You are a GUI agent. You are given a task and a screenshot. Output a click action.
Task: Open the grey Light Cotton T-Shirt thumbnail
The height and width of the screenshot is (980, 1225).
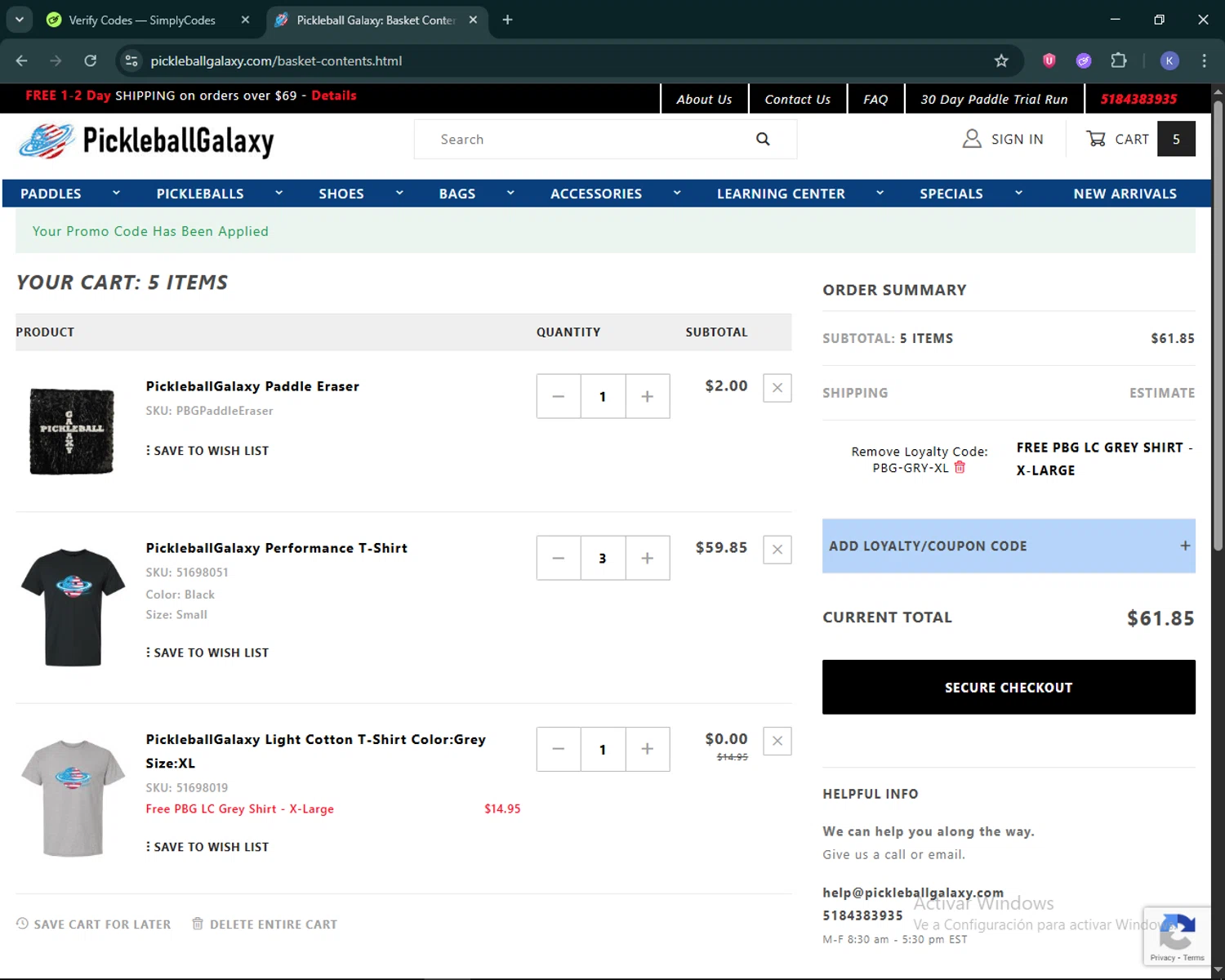(x=73, y=798)
